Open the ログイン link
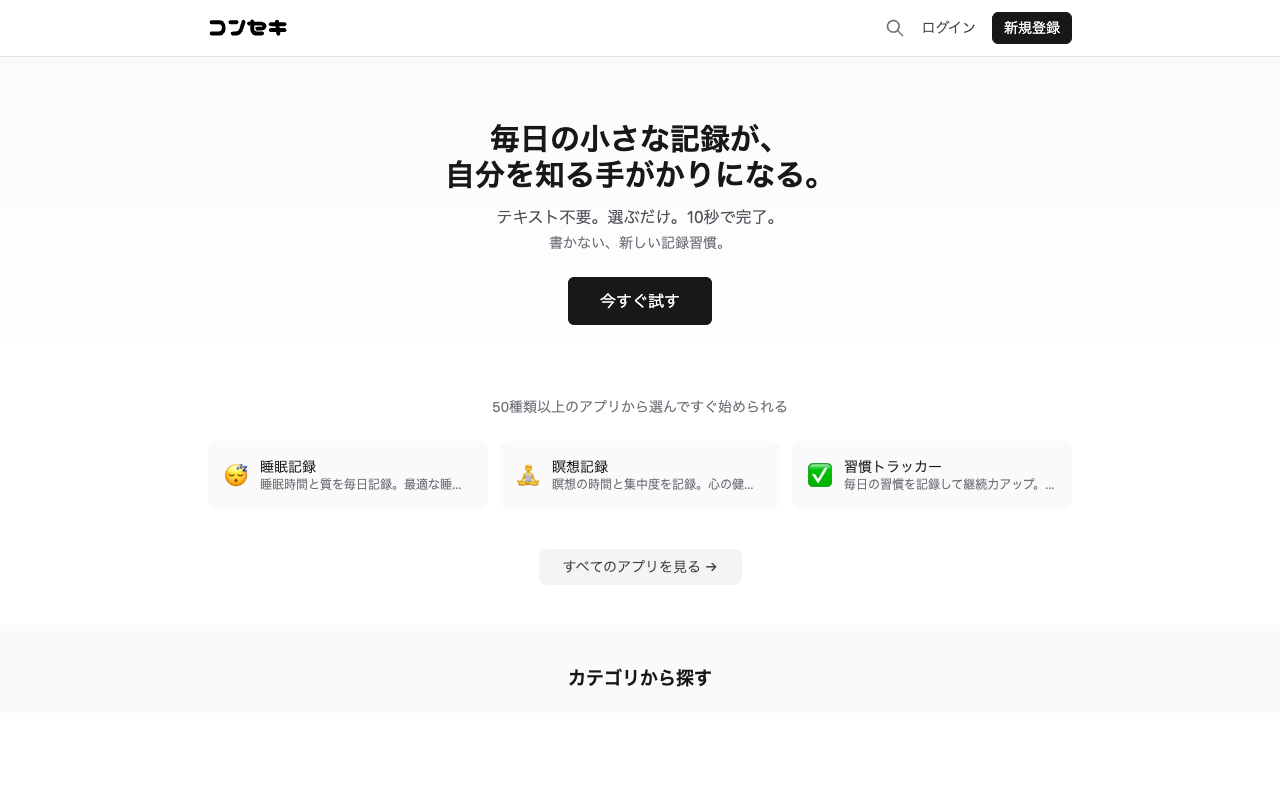The width and height of the screenshot is (1280, 800). point(948,27)
